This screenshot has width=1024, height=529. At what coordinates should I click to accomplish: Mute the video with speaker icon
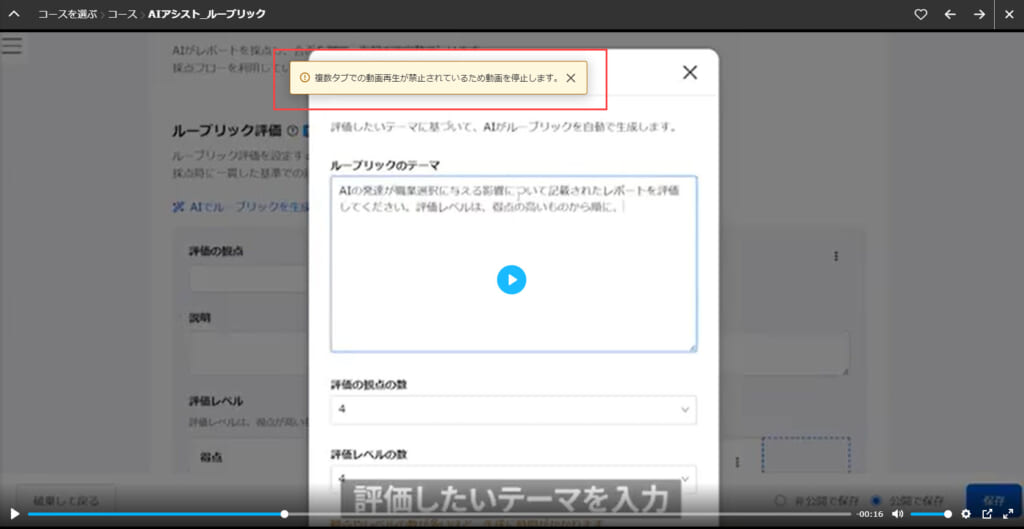(x=897, y=514)
